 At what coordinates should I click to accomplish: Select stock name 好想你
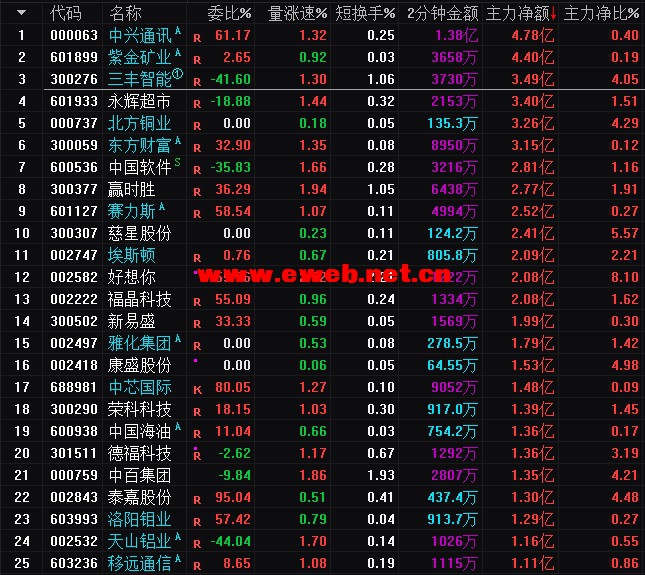coord(132,278)
